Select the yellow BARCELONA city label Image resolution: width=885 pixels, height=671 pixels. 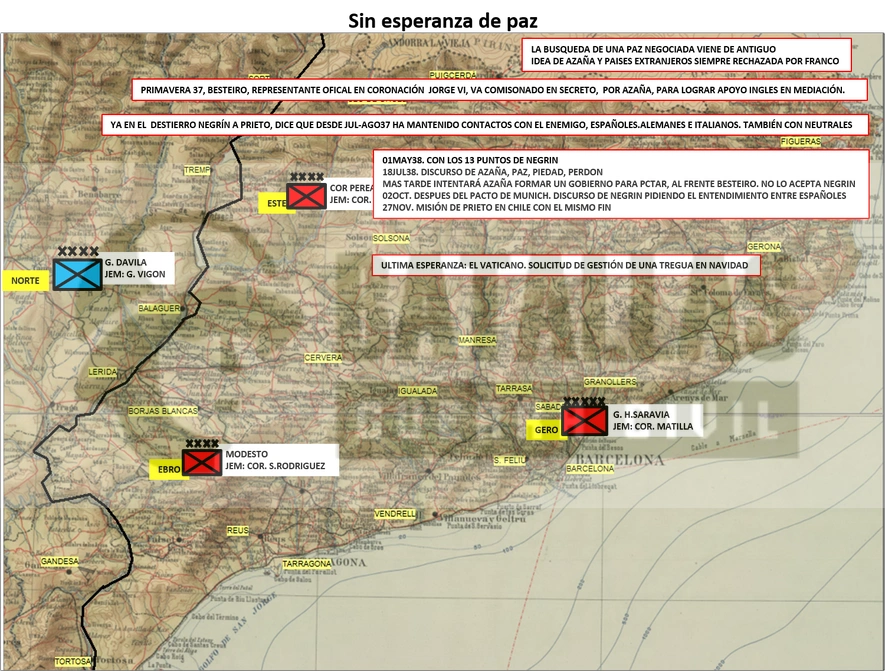point(590,469)
